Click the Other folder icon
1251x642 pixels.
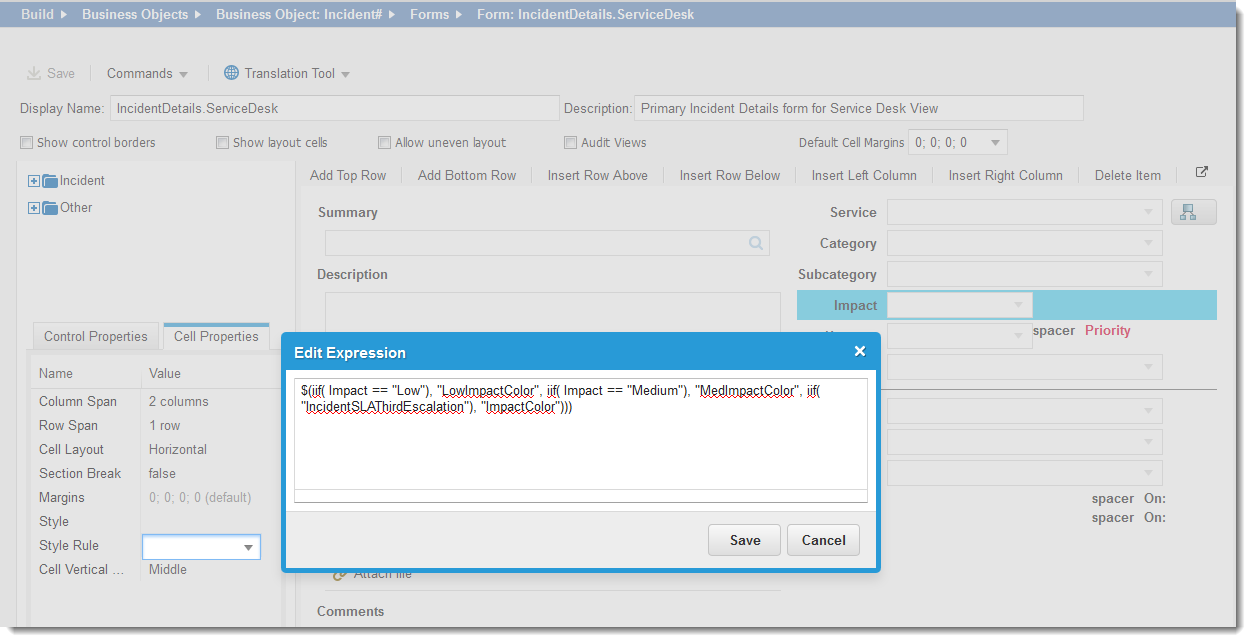point(50,208)
